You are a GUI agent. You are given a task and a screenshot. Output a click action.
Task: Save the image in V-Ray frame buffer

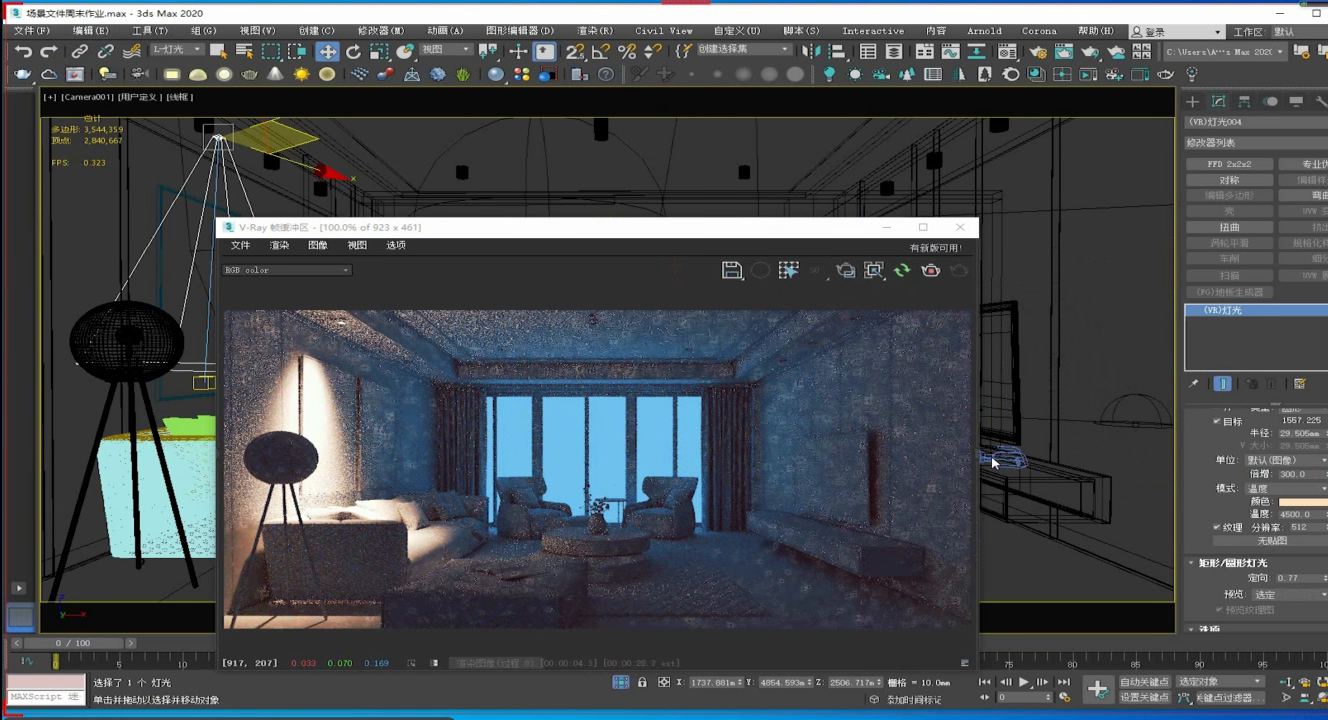[731, 270]
